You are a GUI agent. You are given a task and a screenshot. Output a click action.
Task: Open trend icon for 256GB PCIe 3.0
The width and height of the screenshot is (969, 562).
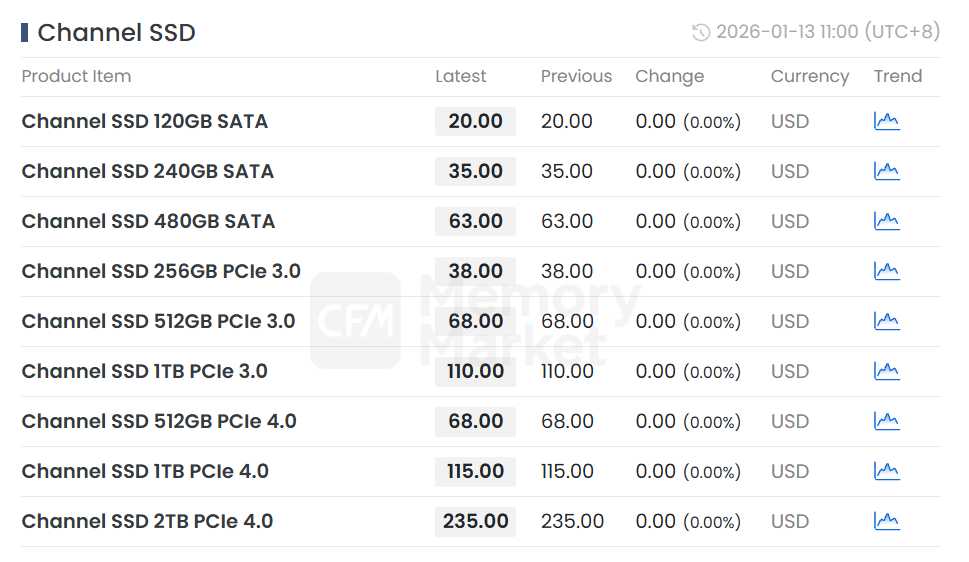tap(886, 271)
